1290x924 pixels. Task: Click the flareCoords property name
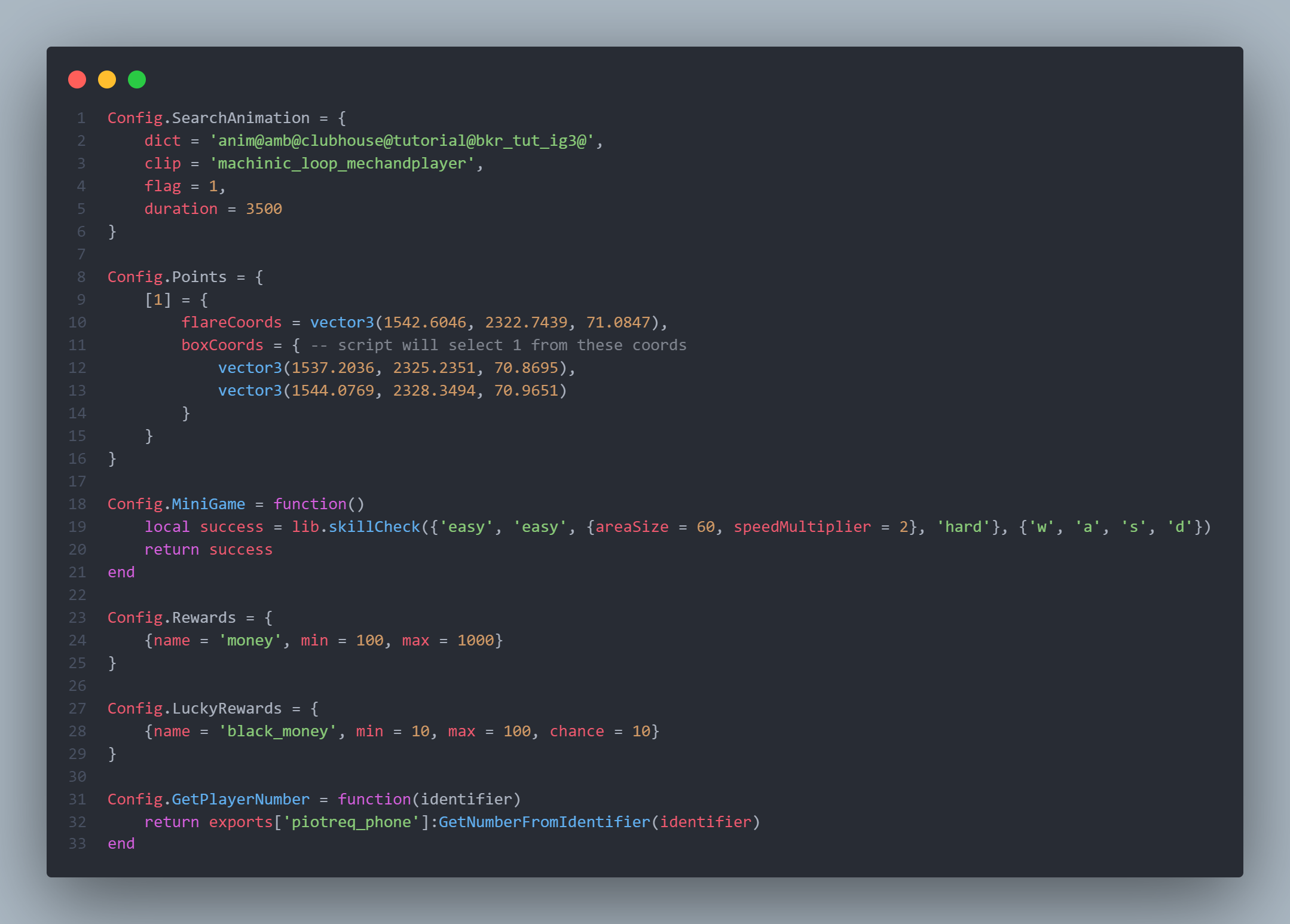click(x=231, y=323)
